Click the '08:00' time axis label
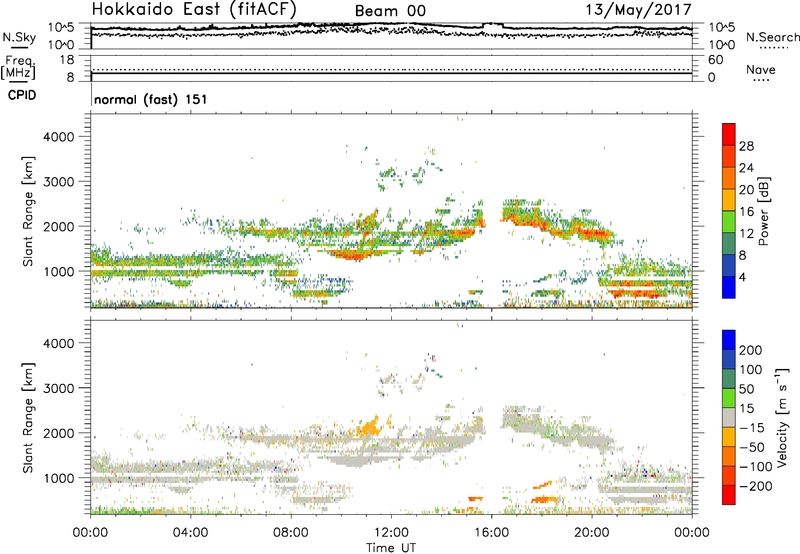 click(291, 533)
